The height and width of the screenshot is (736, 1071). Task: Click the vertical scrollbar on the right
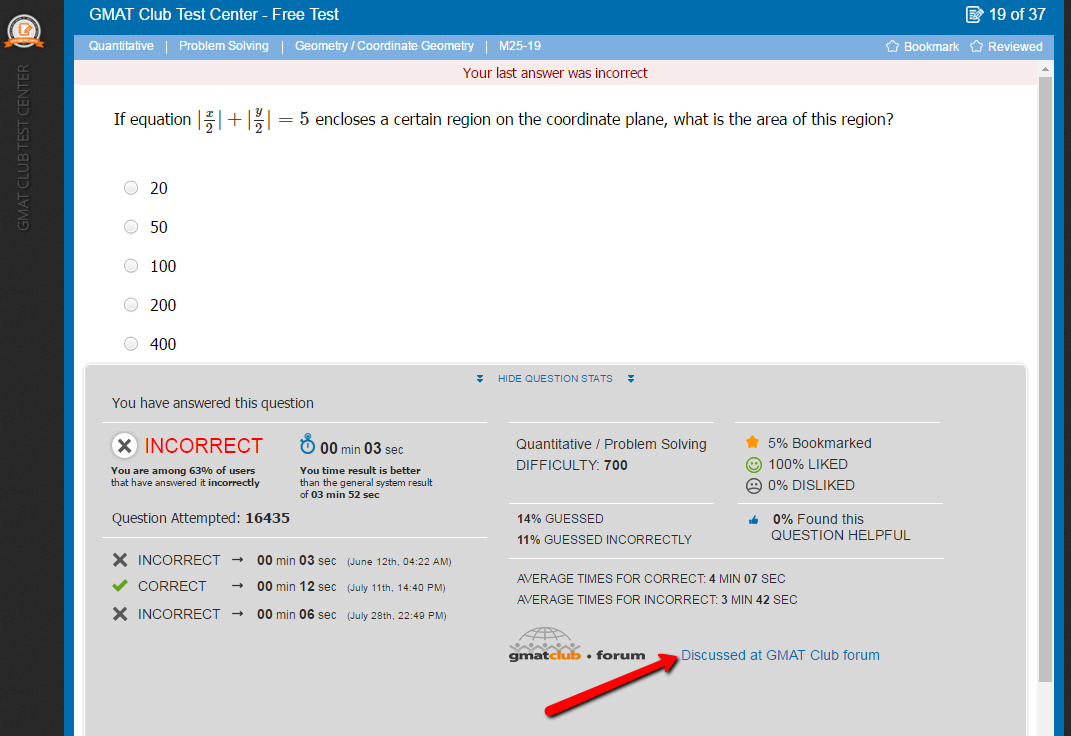(1046, 380)
